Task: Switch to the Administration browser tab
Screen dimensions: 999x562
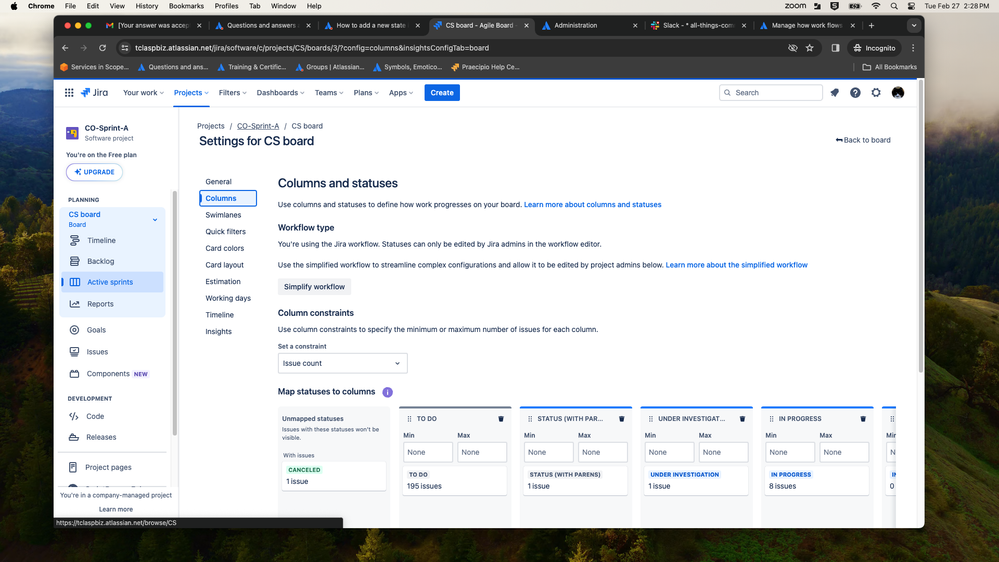Action: click(587, 25)
